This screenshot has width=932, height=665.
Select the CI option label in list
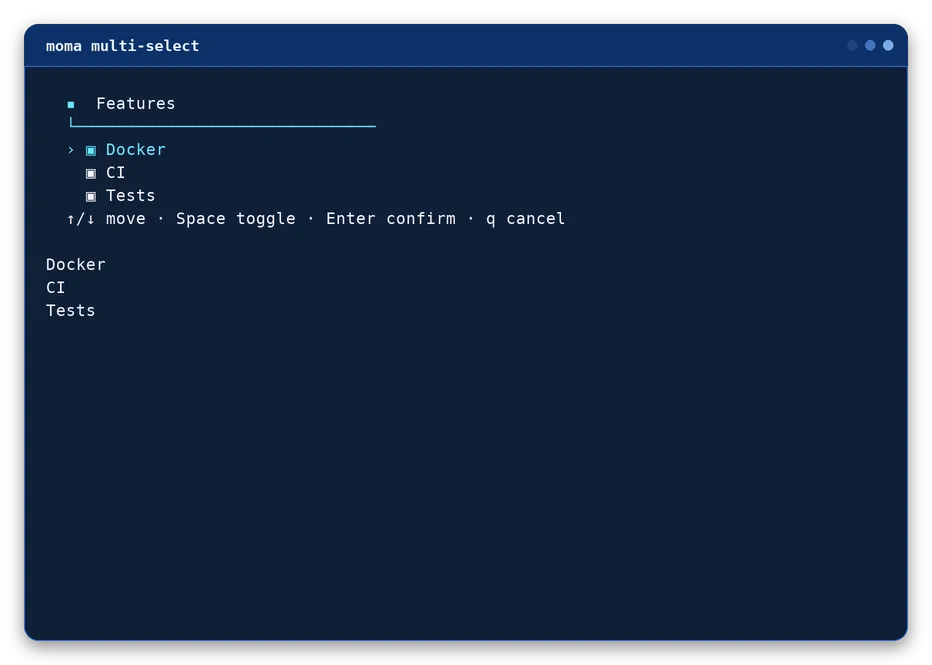(x=115, y=173)
